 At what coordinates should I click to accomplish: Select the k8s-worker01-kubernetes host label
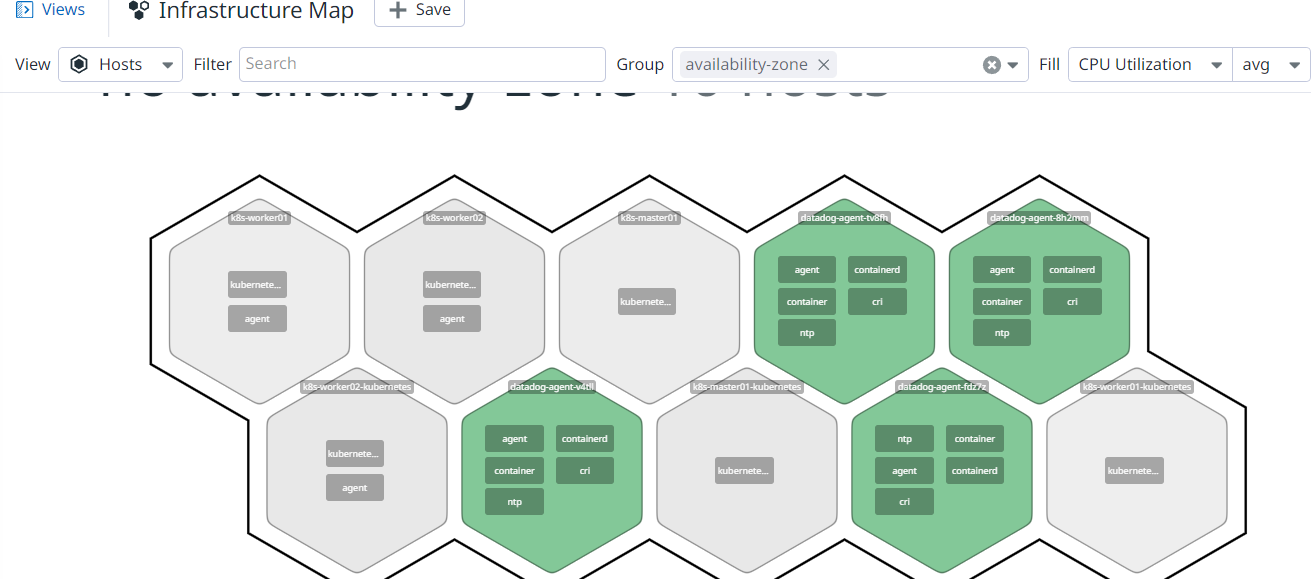coord(1137,387)
